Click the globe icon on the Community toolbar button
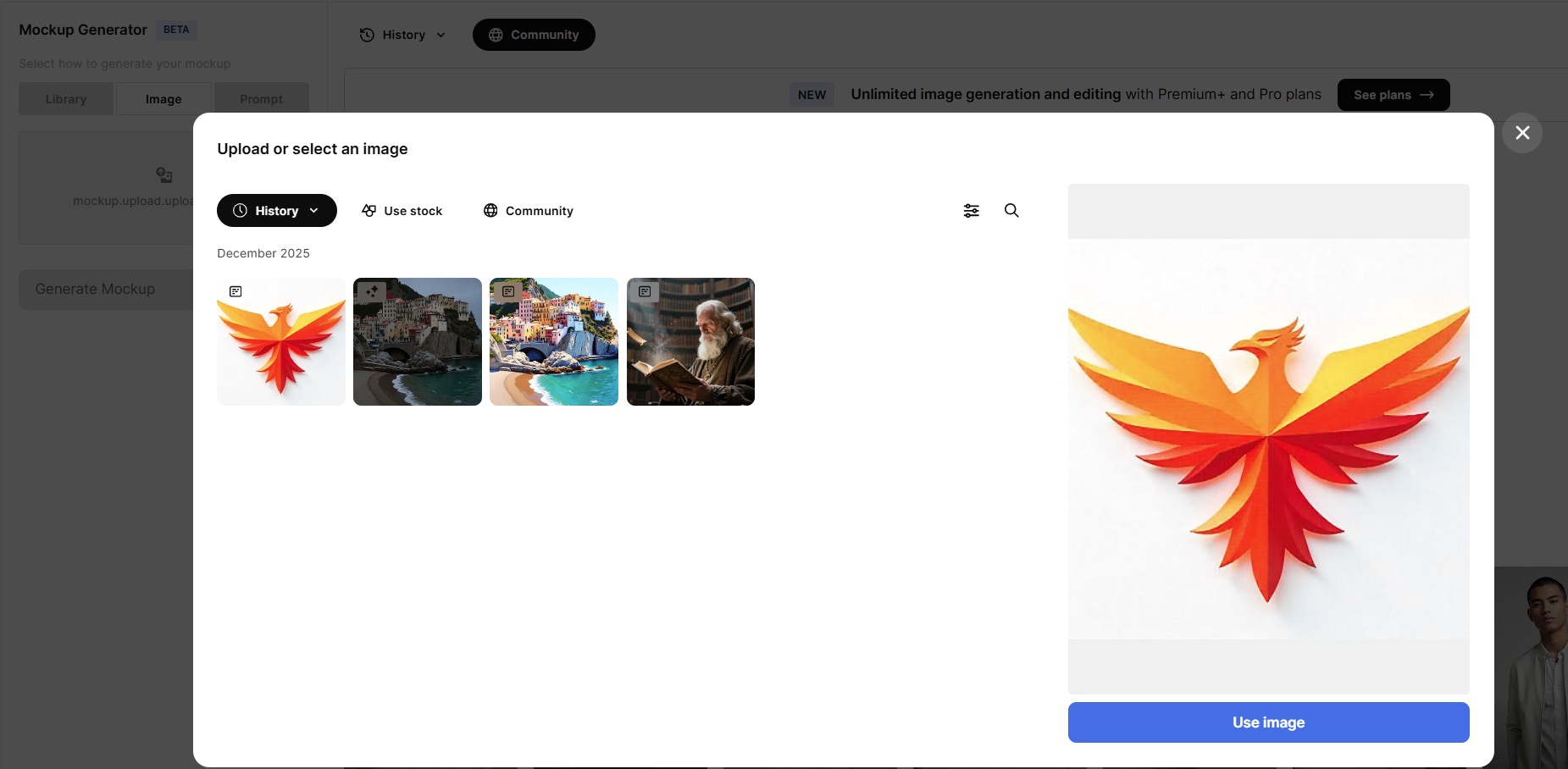The height and width of the screenshot is (769, 1568). tap(496, 35)
